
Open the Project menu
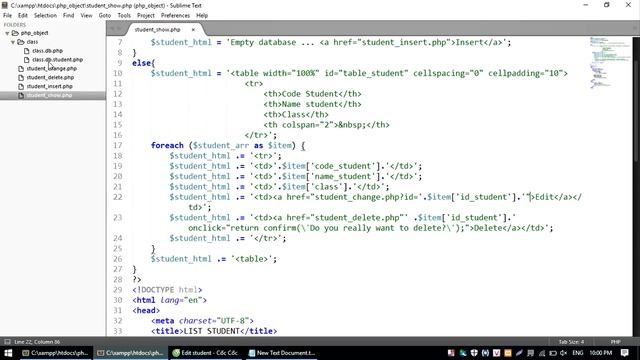pyautogui.click(x=146, y=16)
